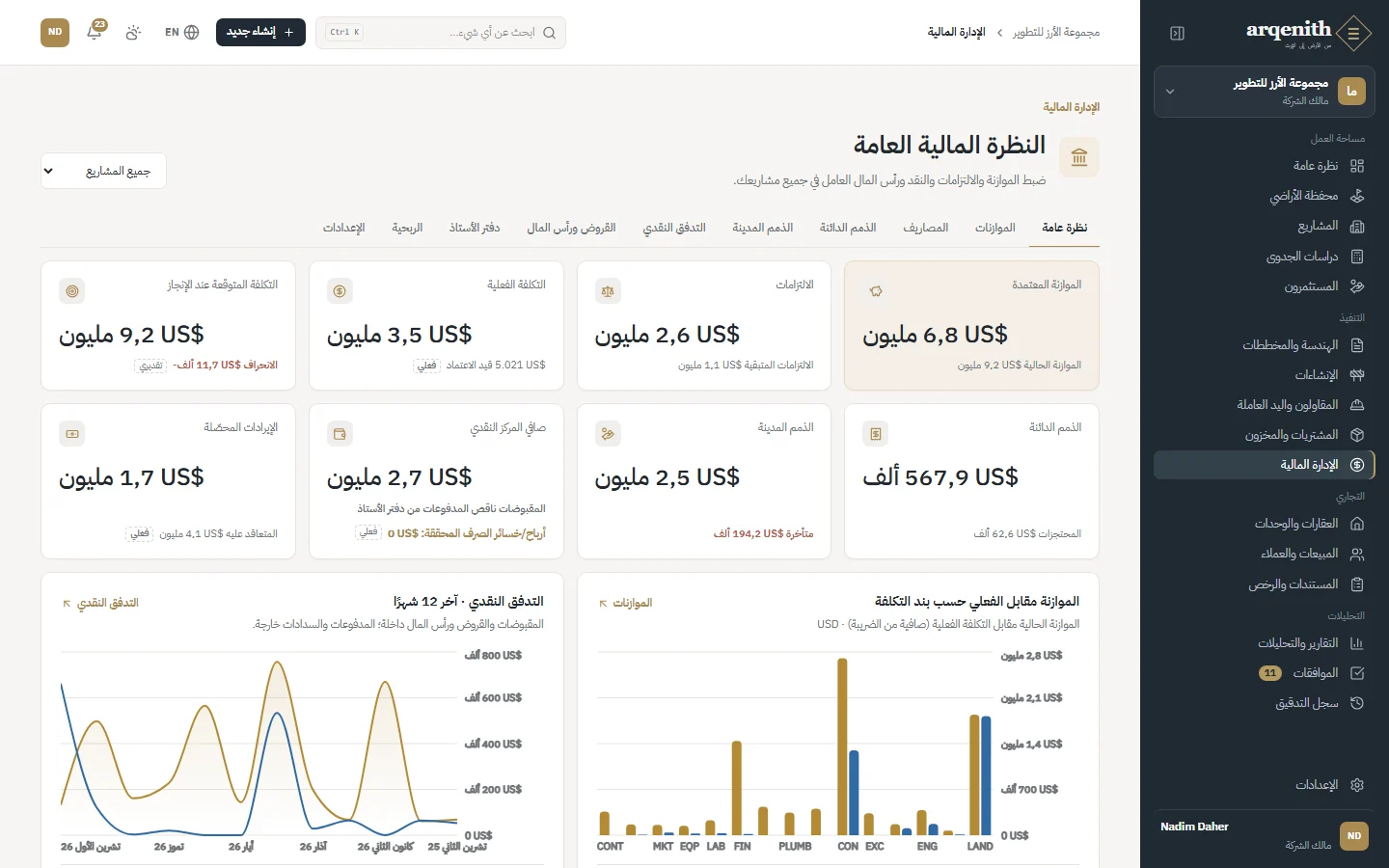Open التقارير والتحليلات in sidebar
Image resolution: width=1389 pixels, height=868 pixels.
[x=1264, y=643]
